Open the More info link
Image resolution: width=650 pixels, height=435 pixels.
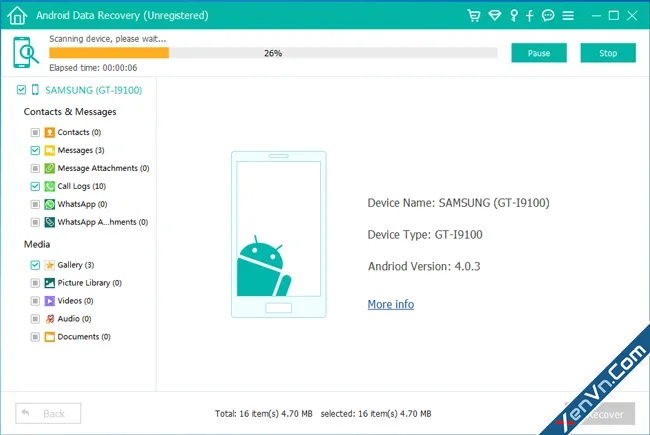[390, 304]
